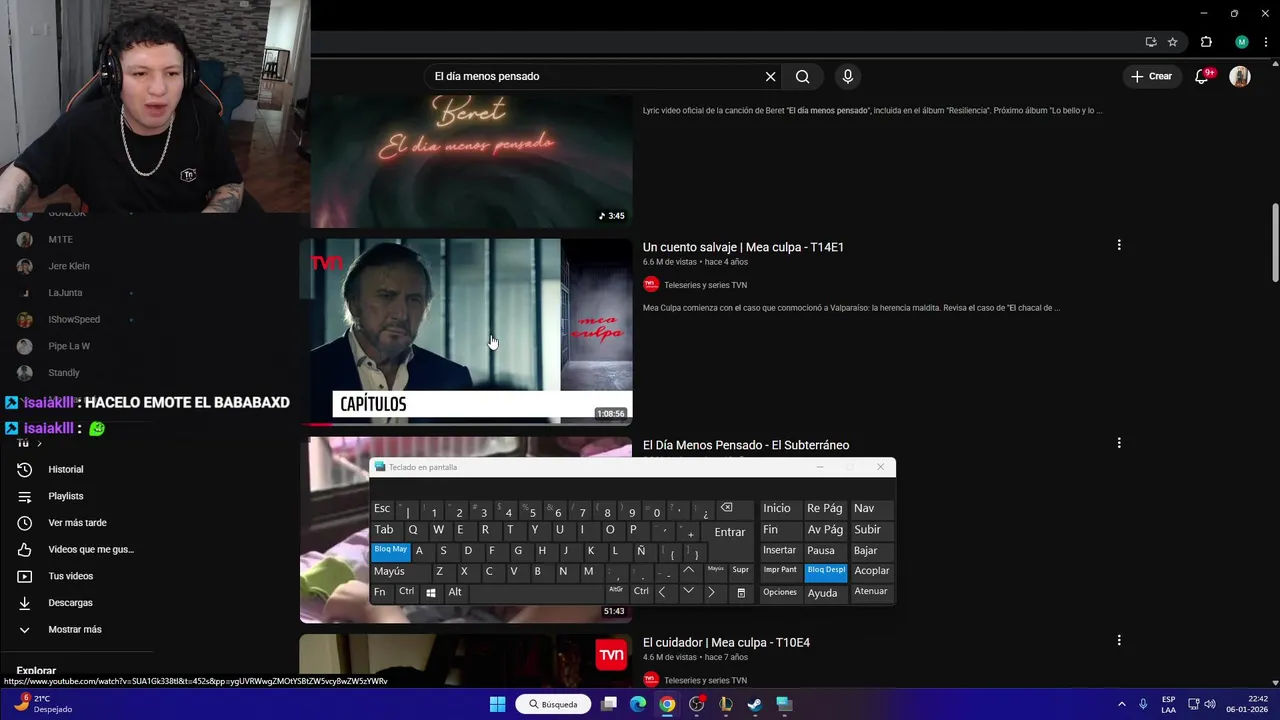Open Tus videos in the sidebar
This screenshot has height=720, width=1280.
70,576
